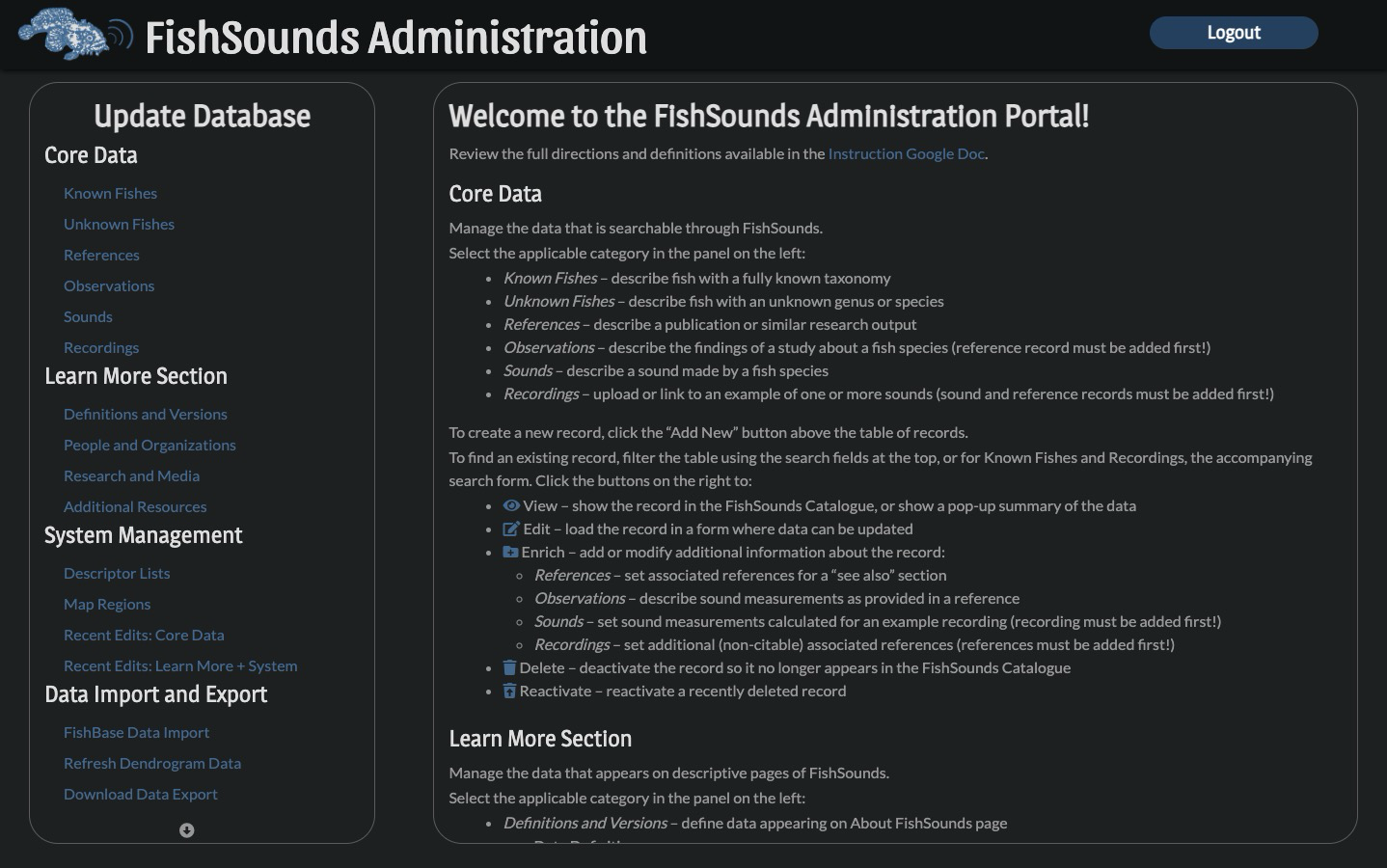The width and height of the screenshot is (1387, 868).
Task: Open Definitions and Versions
Action: point(146,414)
